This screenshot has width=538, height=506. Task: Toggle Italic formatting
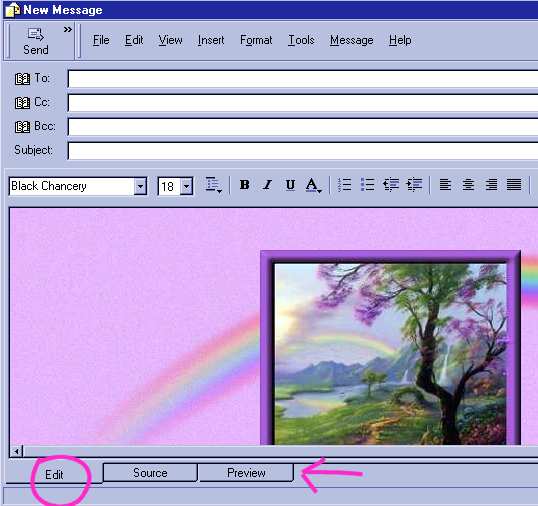267,185
